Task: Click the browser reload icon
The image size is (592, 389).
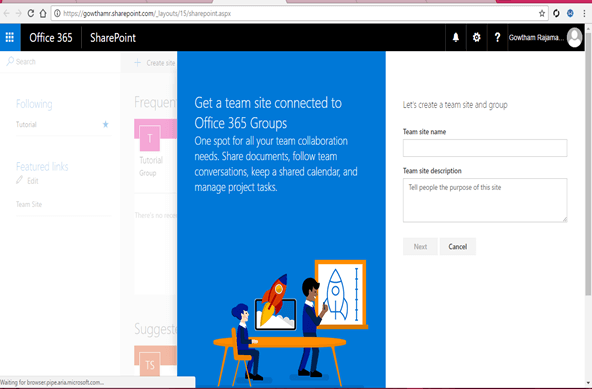Action: [31, 14]
